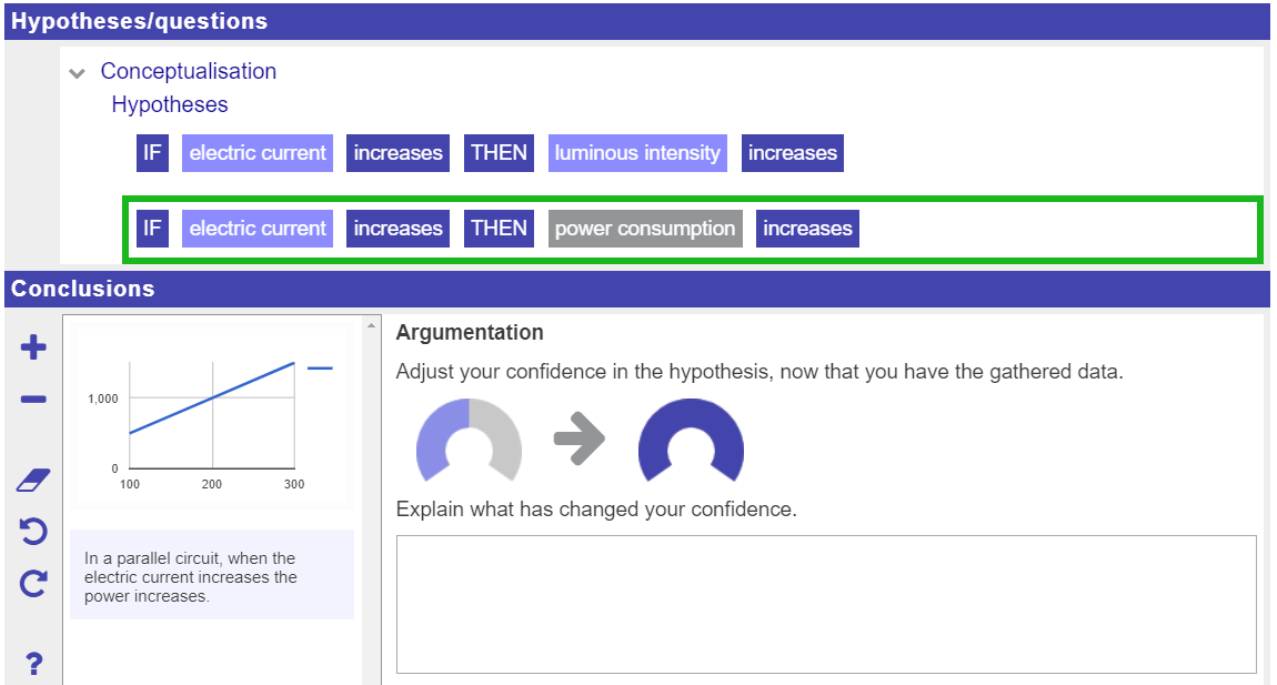The image size is (1277, 685).
Task: Select the power consumption line graph thumbnail
Action: (212, 416)
